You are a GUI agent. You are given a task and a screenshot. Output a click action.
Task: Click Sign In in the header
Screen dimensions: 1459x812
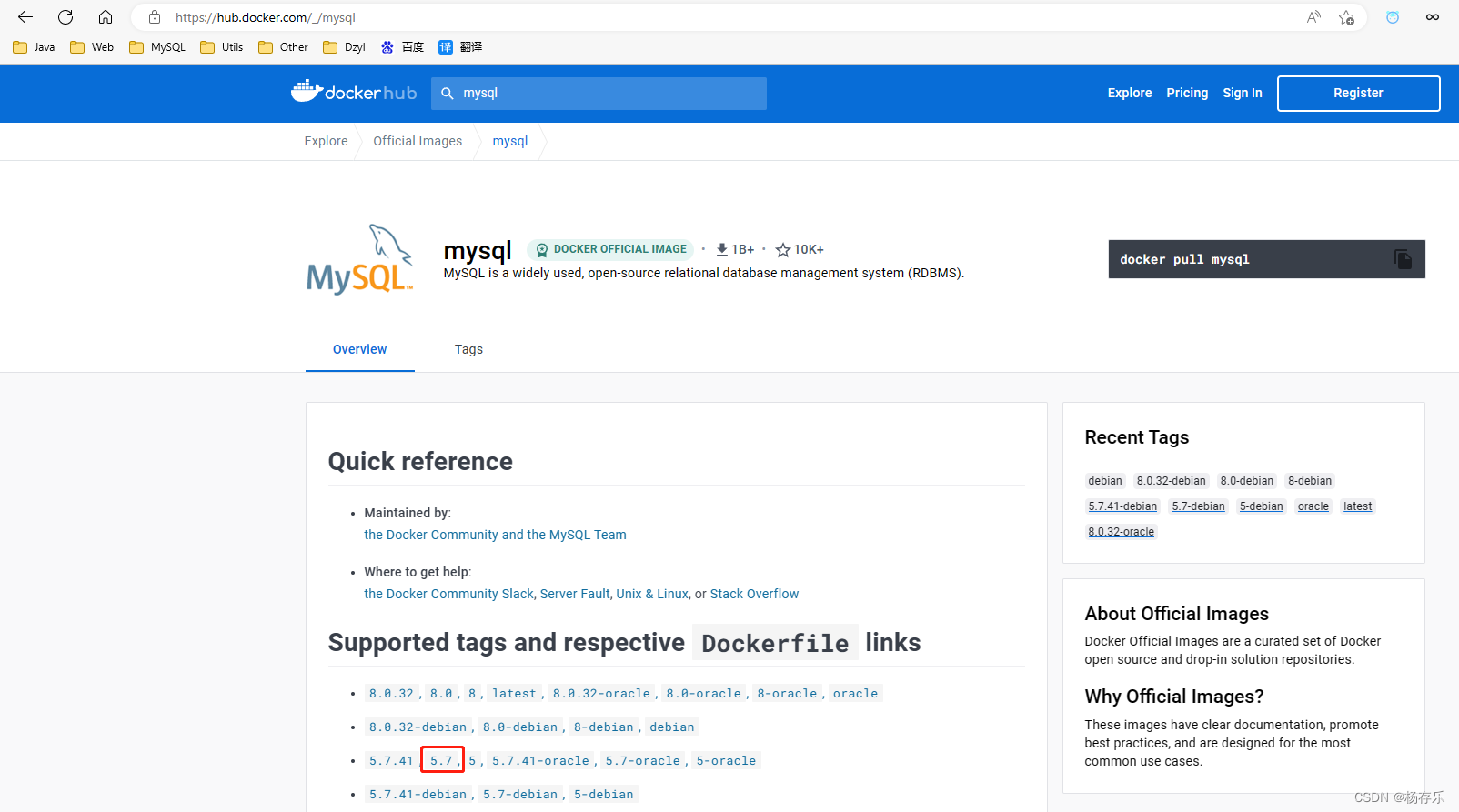pos(1243,93)
